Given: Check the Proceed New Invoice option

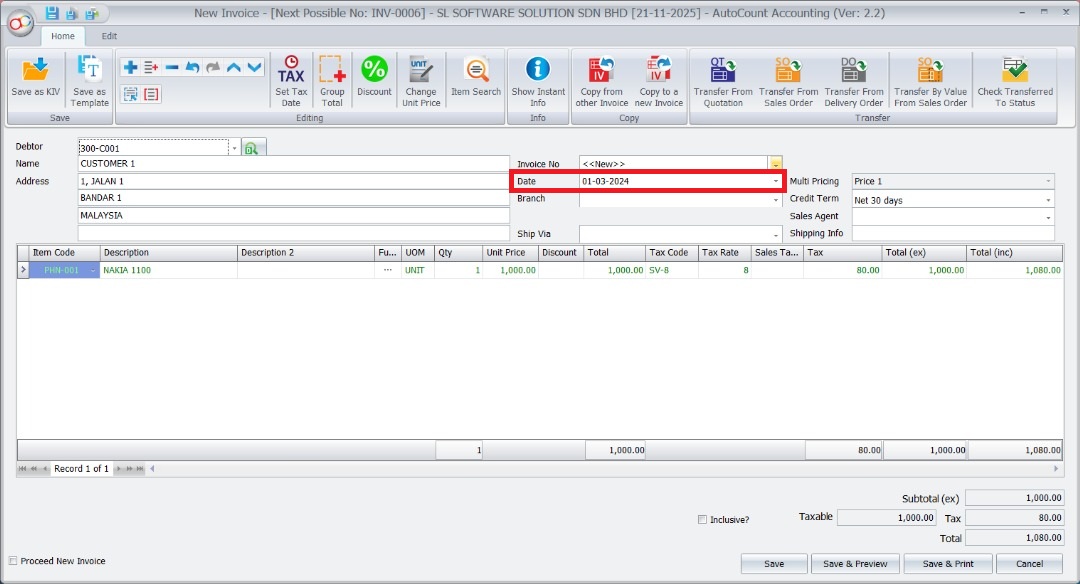Looking at the screenshot, I should [13, 561].
